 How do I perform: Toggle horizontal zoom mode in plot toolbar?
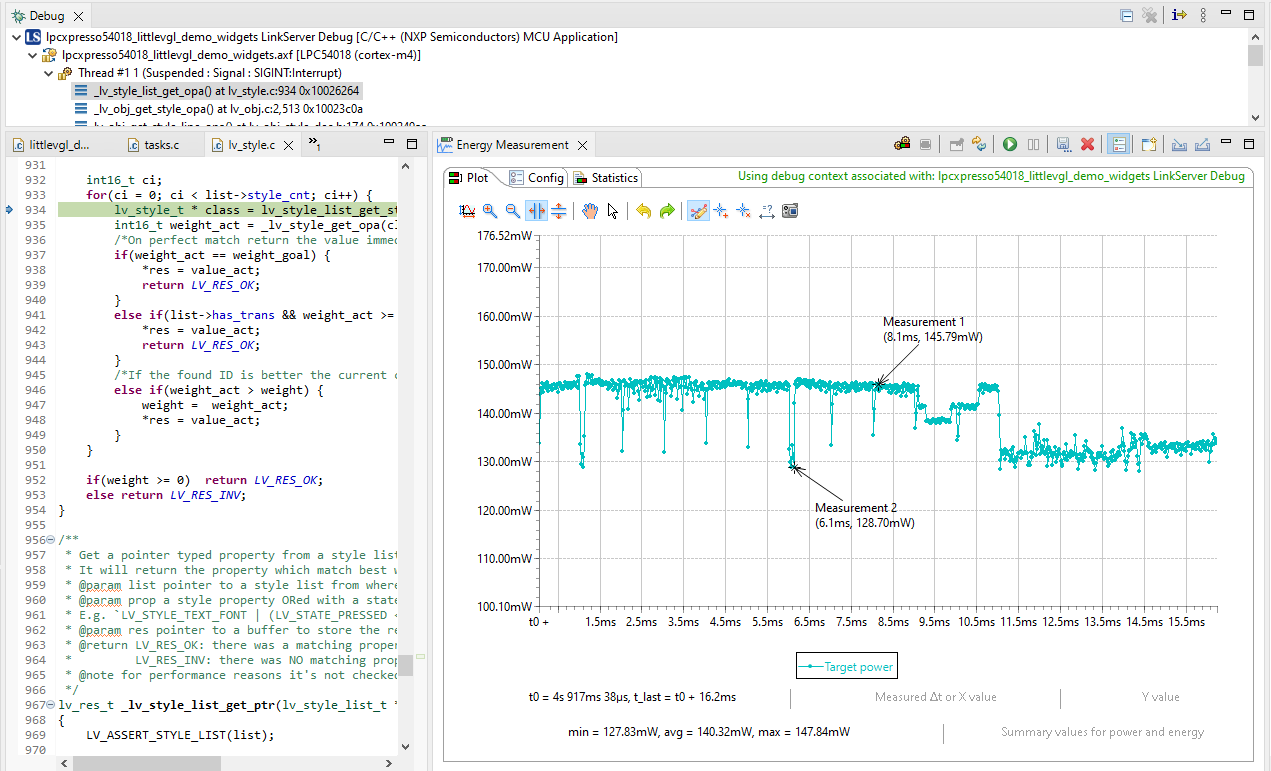coord(537,211)
